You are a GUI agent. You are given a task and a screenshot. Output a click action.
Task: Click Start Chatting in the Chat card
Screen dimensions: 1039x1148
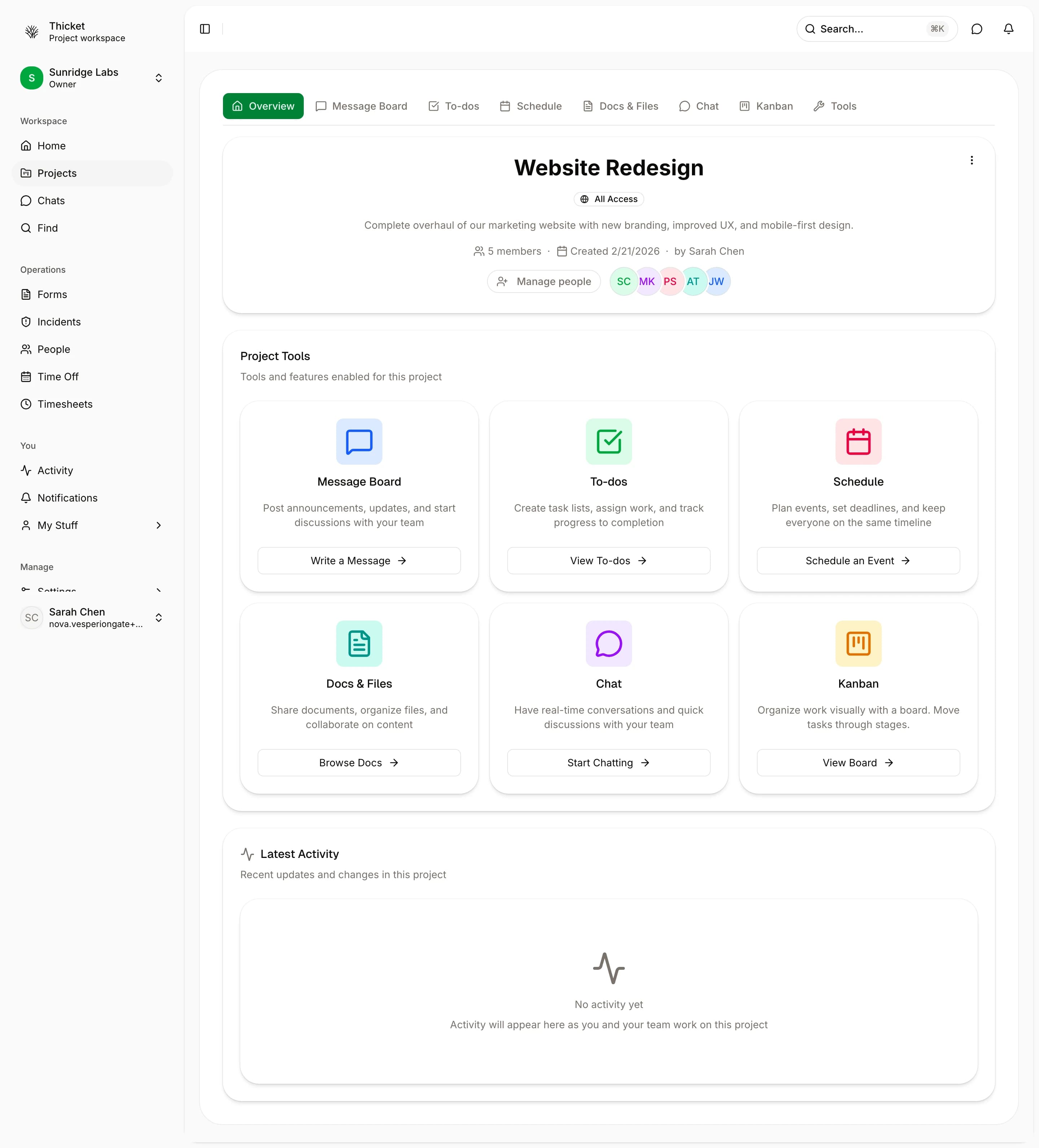pyautogui.click(x=609, y=762)
